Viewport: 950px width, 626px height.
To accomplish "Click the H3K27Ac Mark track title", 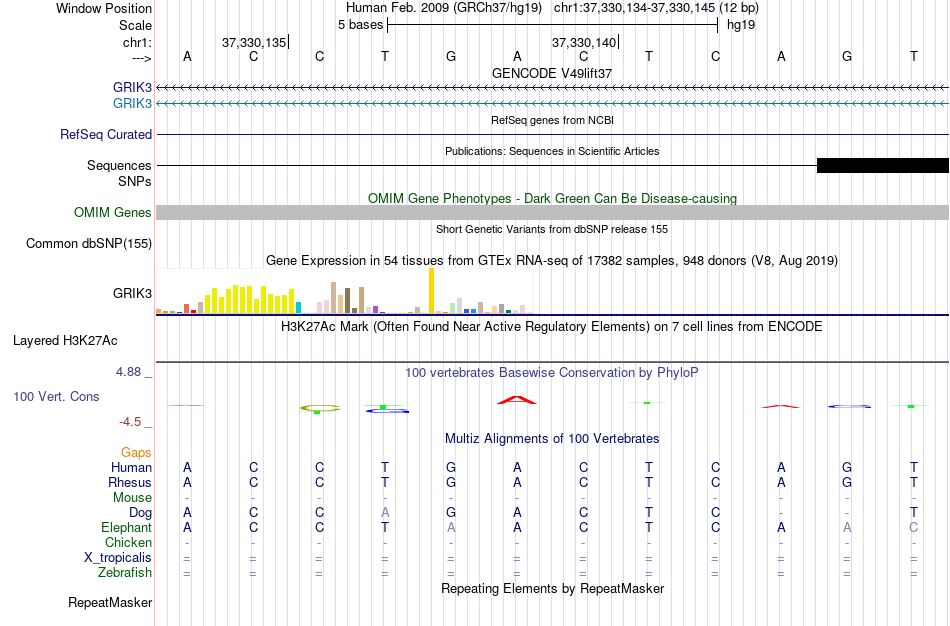I will (552, 327).
